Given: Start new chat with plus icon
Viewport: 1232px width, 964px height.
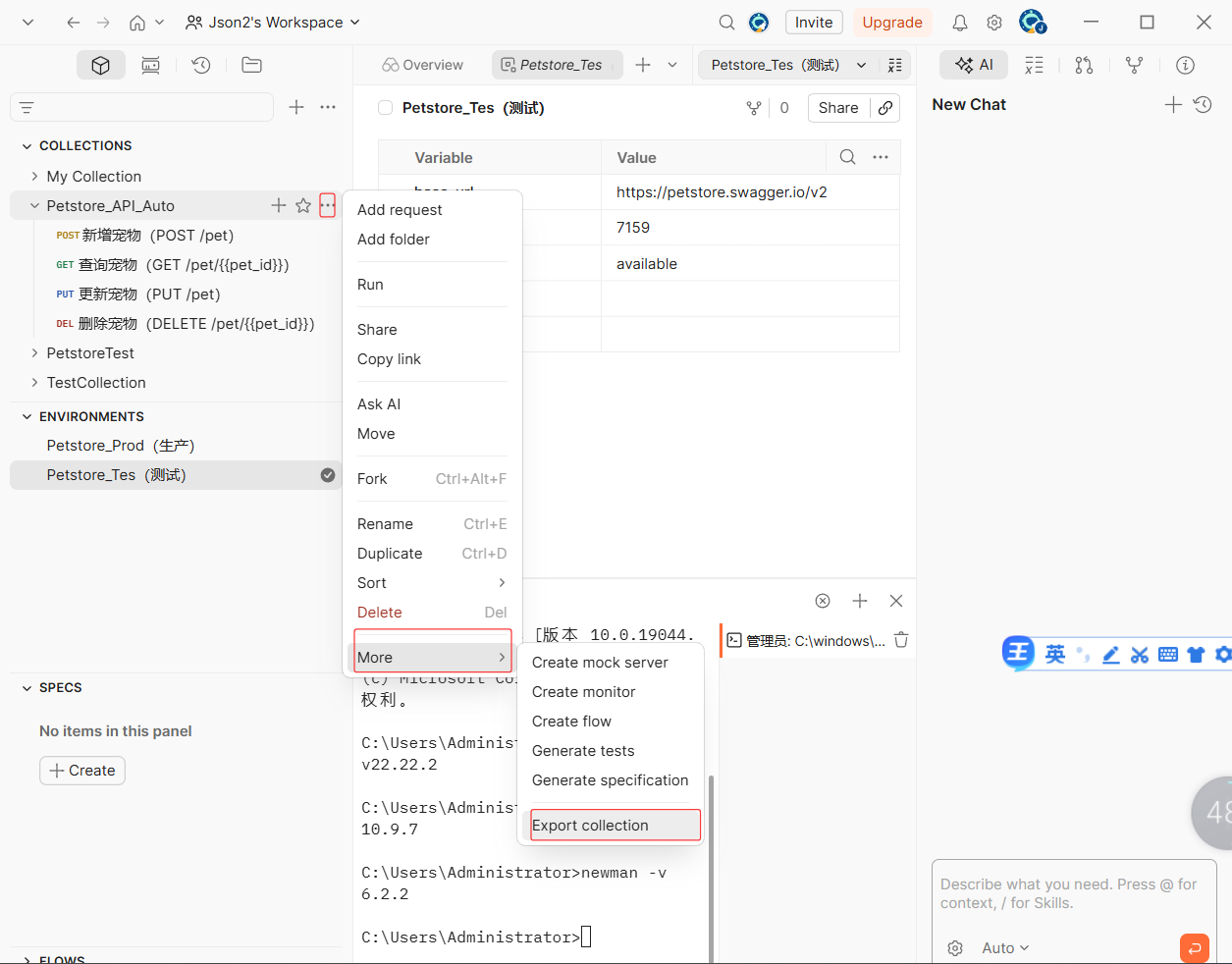Looking at the screenshot, I should (x=1173, y=104).
